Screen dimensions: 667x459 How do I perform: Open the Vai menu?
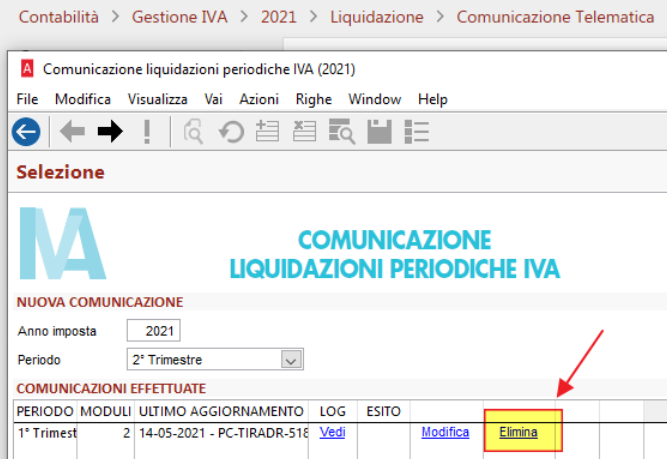coord(213,99)
